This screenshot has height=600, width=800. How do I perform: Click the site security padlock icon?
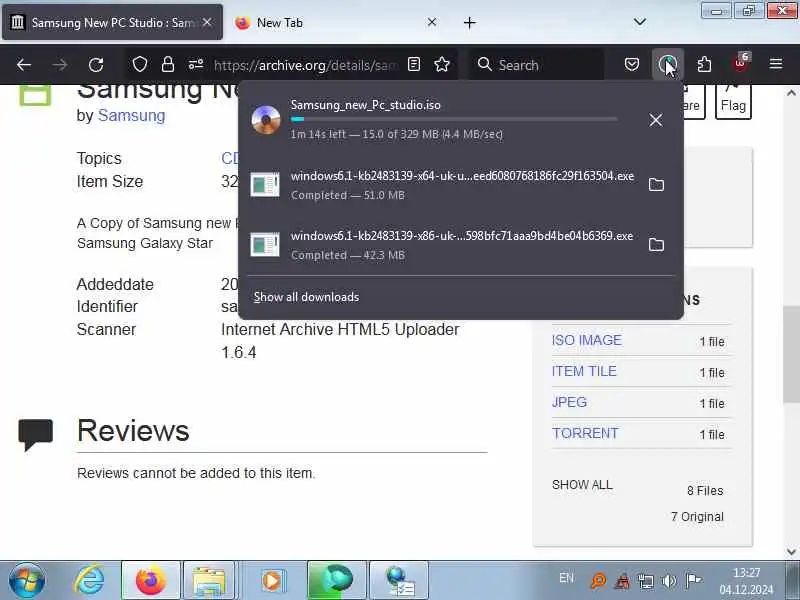pos(168,65)
